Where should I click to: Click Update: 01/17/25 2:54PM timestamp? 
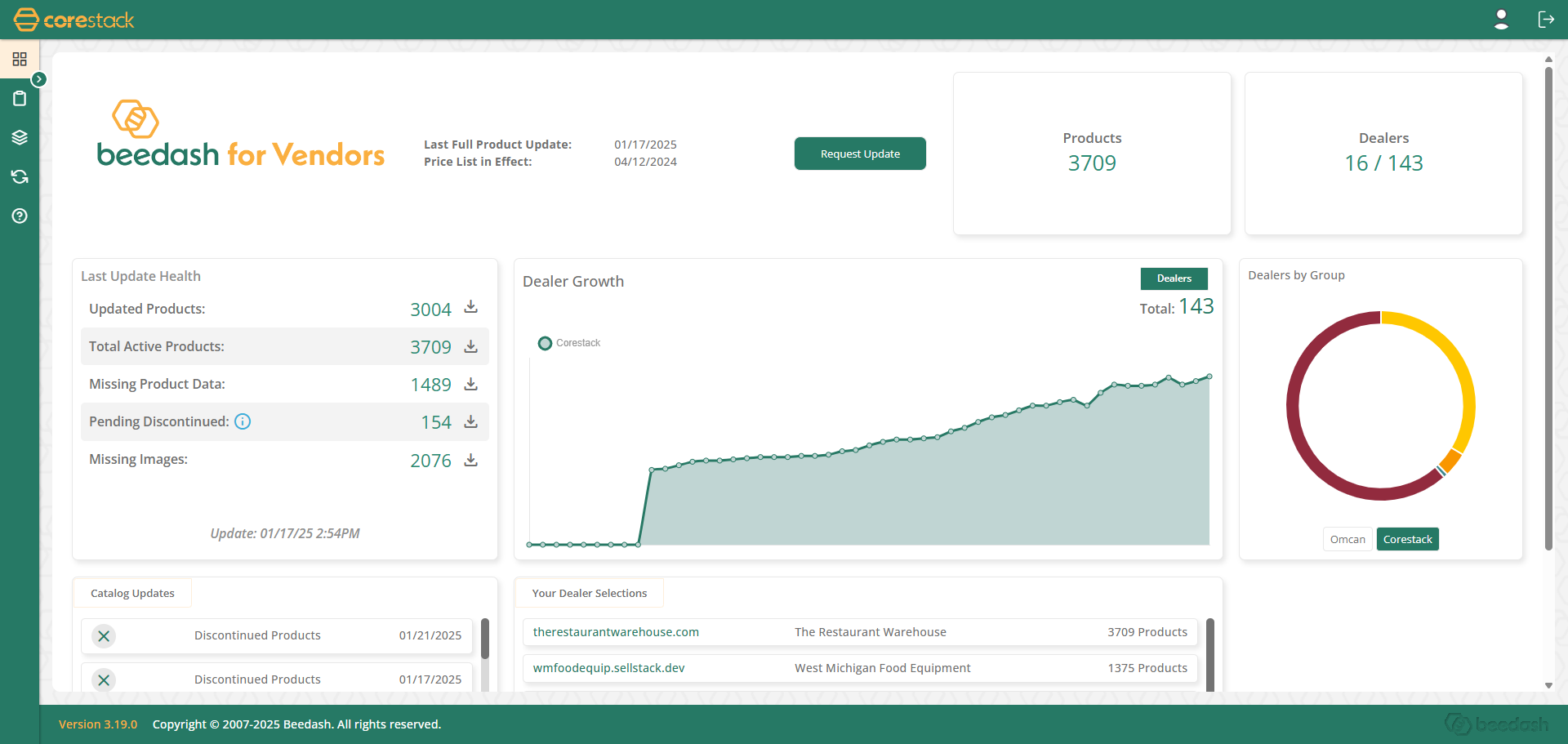[285, 533]
